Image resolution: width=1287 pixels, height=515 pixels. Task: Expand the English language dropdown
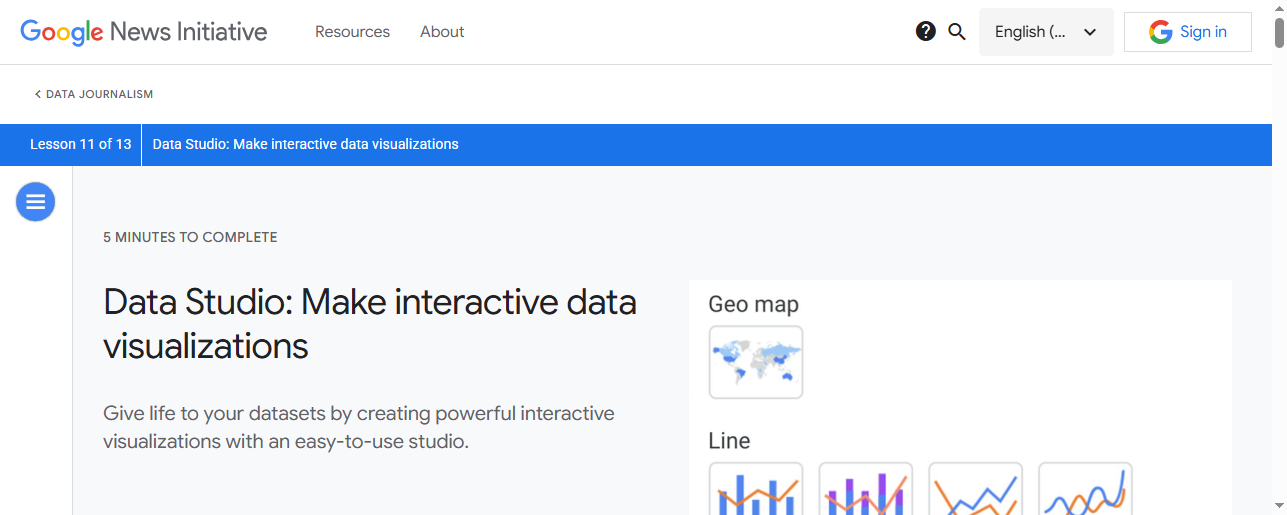coord(1046,32)
